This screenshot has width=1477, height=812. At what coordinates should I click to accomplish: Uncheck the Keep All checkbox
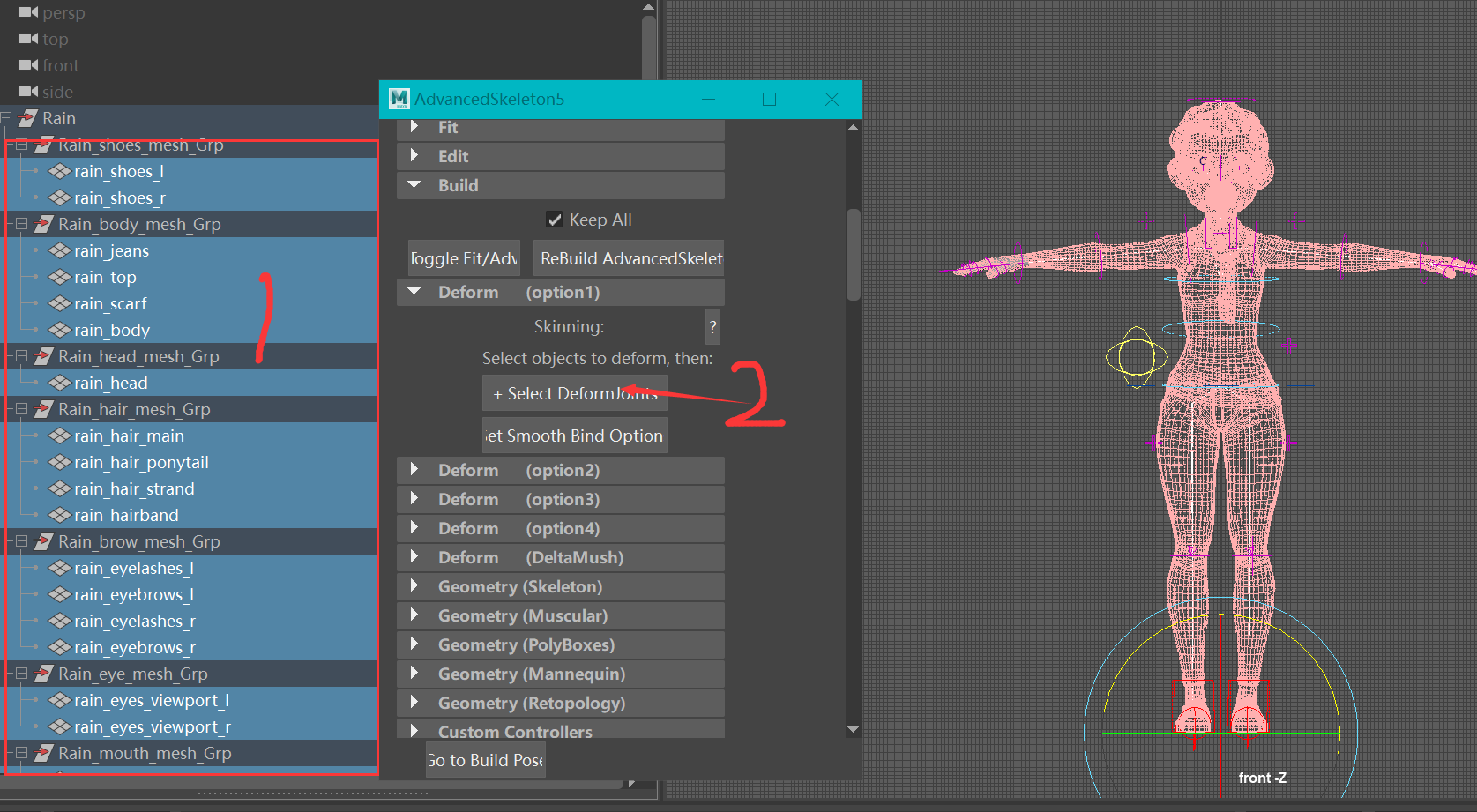tap(554, 219)
